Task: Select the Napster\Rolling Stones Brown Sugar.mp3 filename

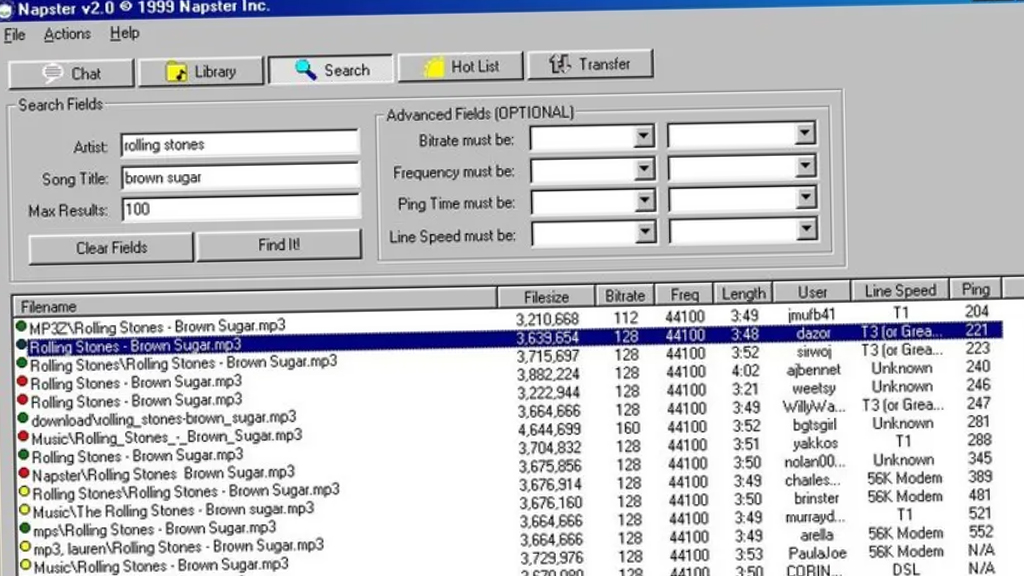Action: [x=163, y=473]
